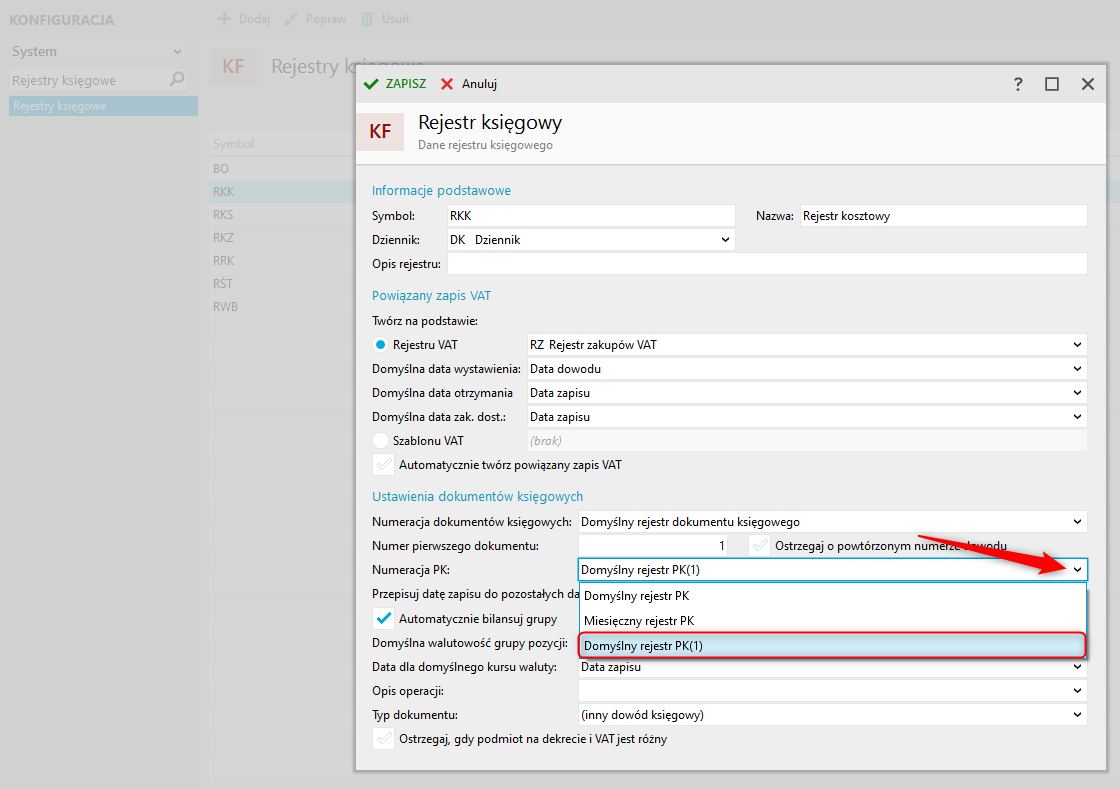Screen dimensions: 1120x789
Task: Select the BO row in the list
Action: click(282, 169)
